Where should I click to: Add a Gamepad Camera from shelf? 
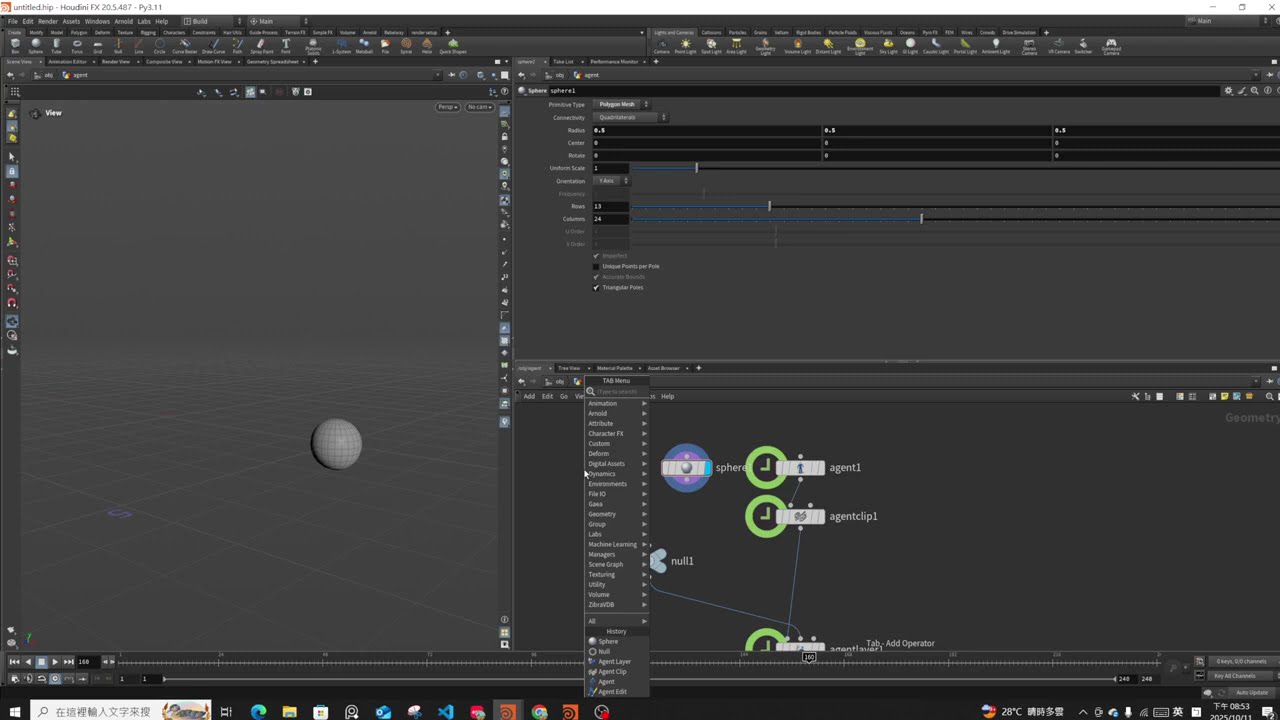coord(1111,47)
